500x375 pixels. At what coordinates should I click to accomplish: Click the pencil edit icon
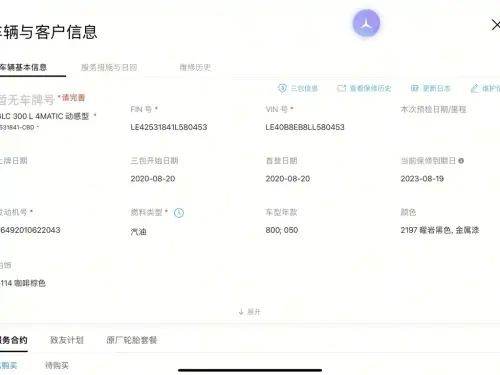[474, 88]
